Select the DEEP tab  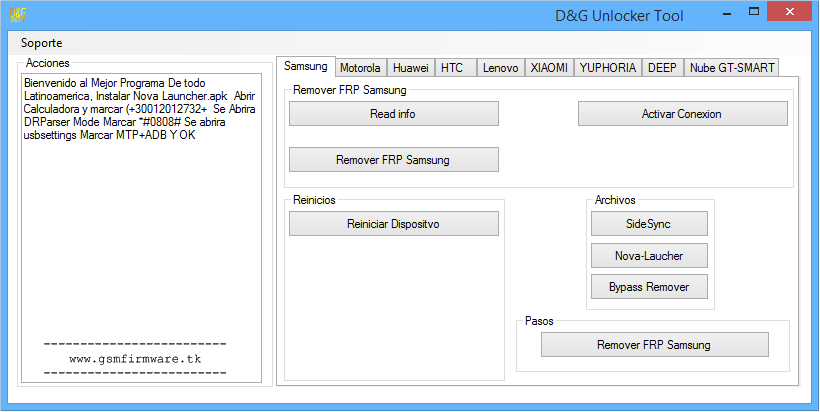pos(663,68)
